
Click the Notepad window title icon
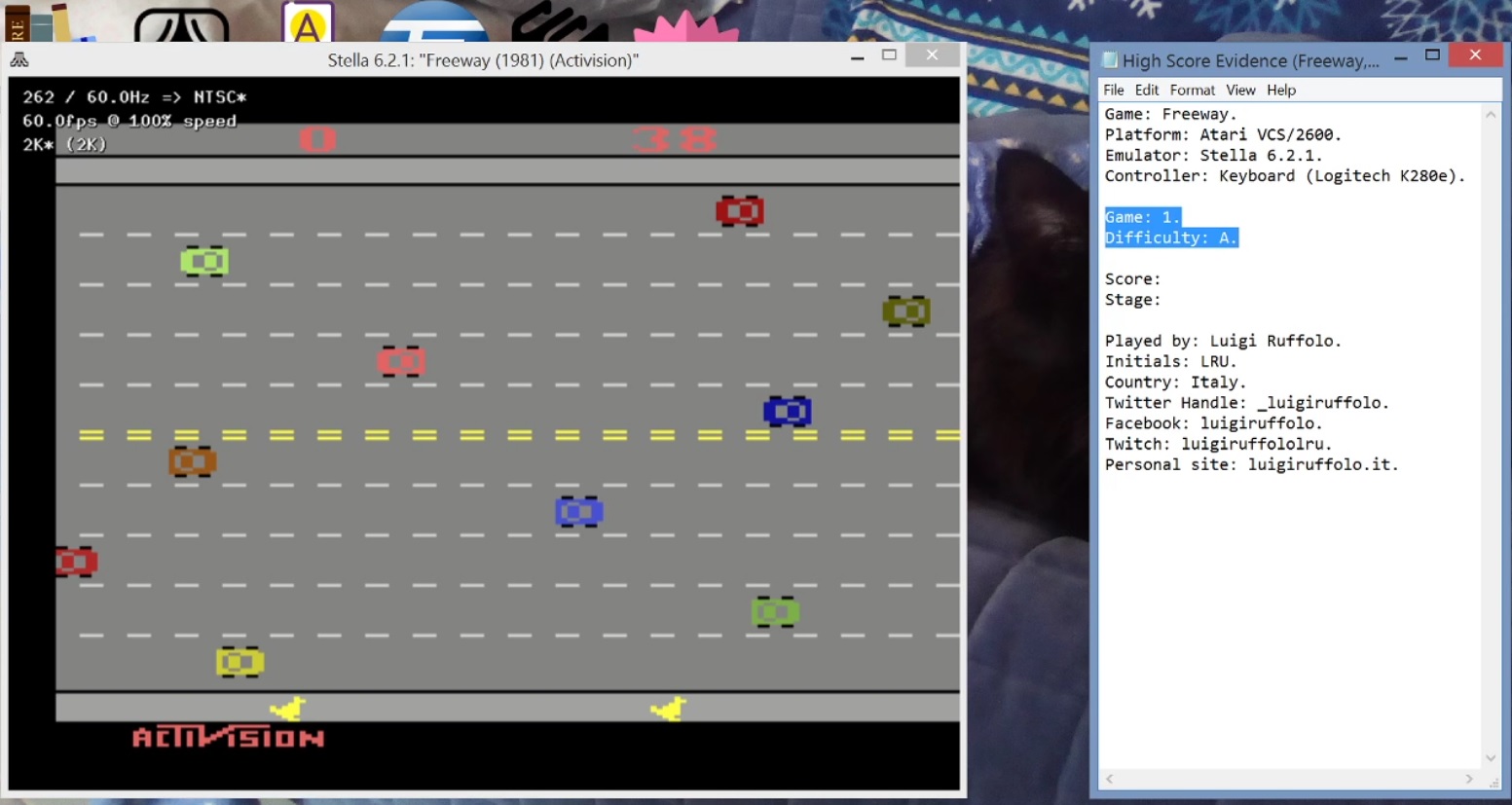coord(1109,60)
